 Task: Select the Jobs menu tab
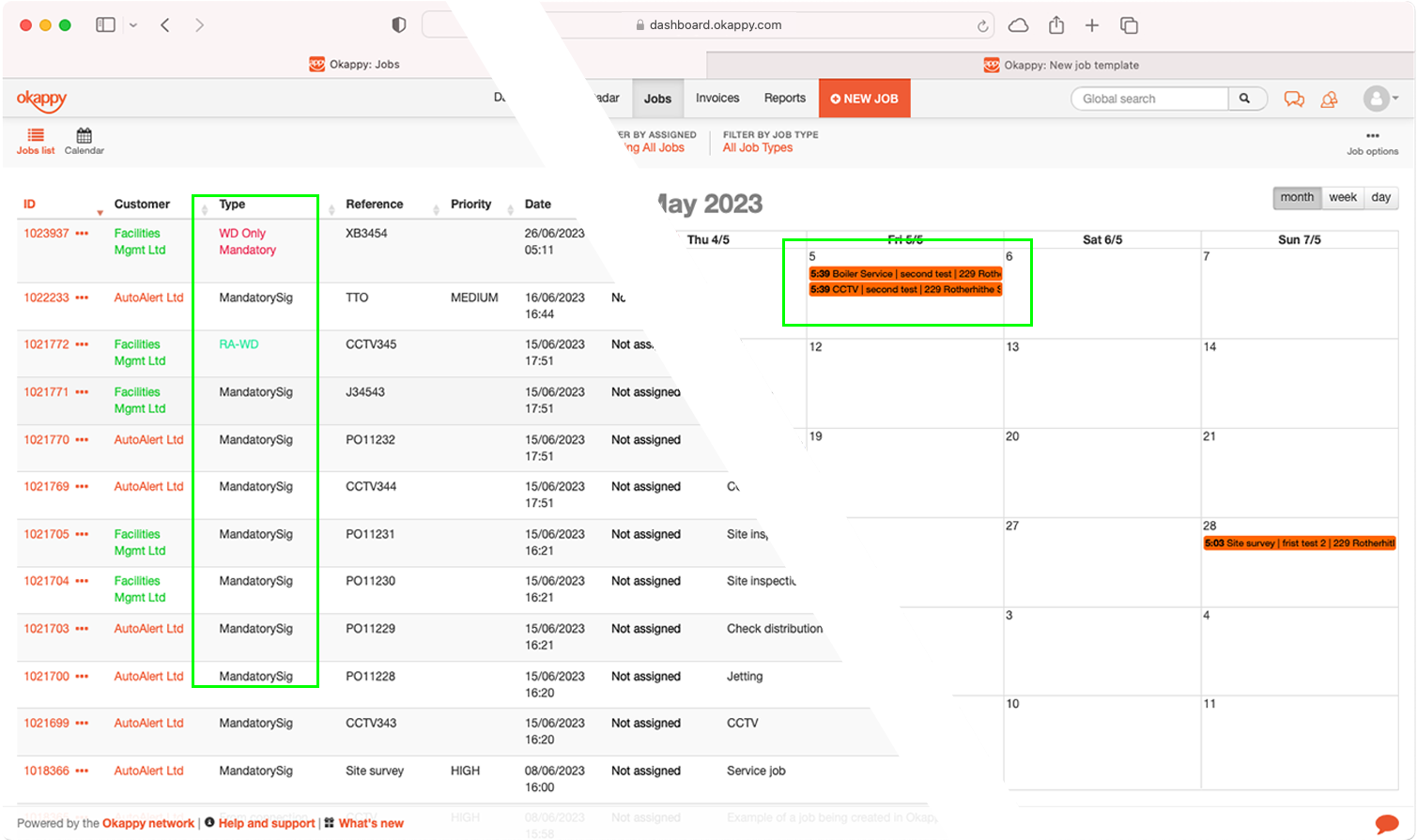click(657, 99)
